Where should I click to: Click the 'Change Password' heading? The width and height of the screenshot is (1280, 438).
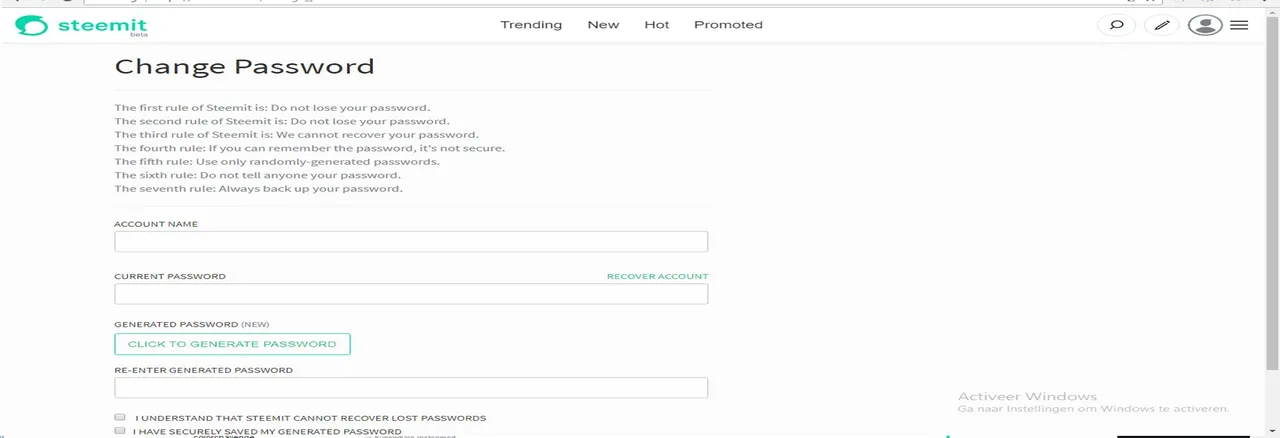[245, 67]
